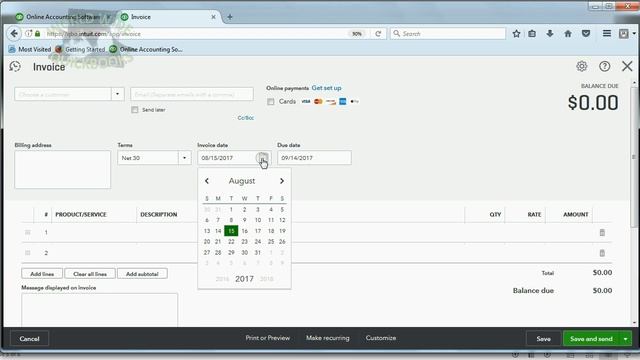Click the Message displayed on invoice box
640x360 pixels.
pyautogui.click(x=100, y=310)
